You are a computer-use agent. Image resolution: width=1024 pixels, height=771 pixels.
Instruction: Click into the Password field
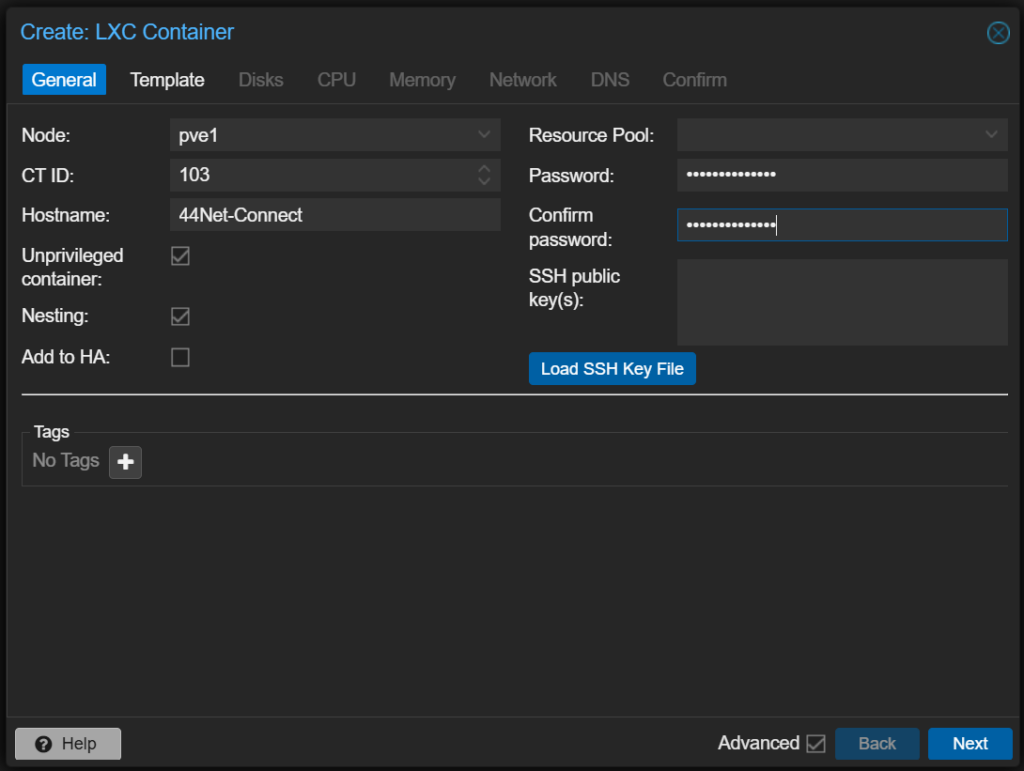click(x=842, y=175)
